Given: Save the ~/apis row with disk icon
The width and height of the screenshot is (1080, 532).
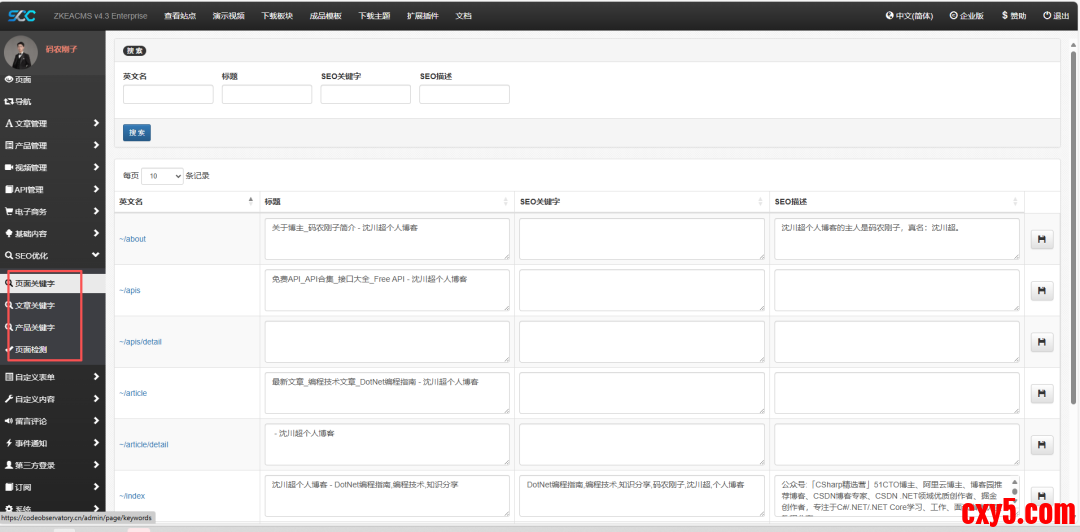Looking at the screenshot, I should click(x=1041, y=291).
